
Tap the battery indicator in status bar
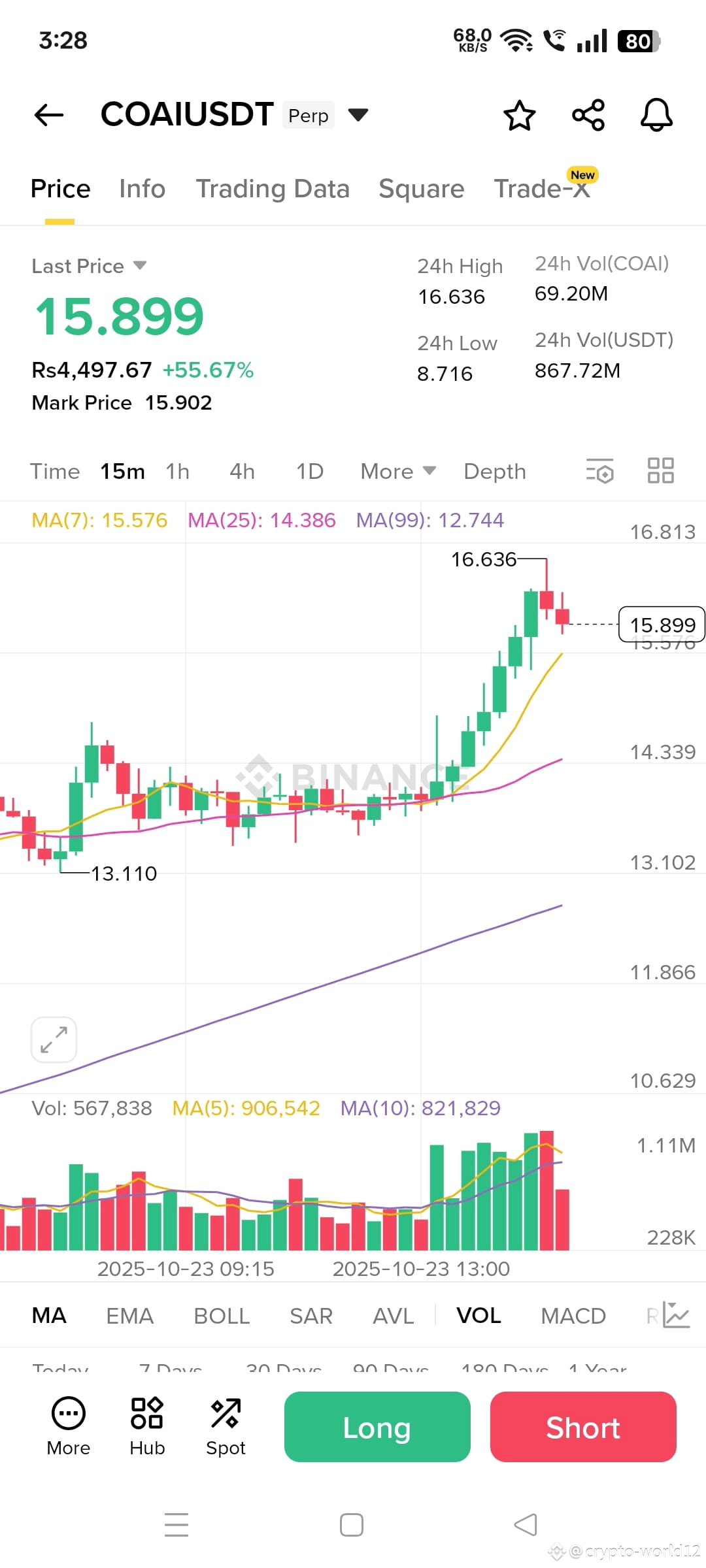coord(639,41)
